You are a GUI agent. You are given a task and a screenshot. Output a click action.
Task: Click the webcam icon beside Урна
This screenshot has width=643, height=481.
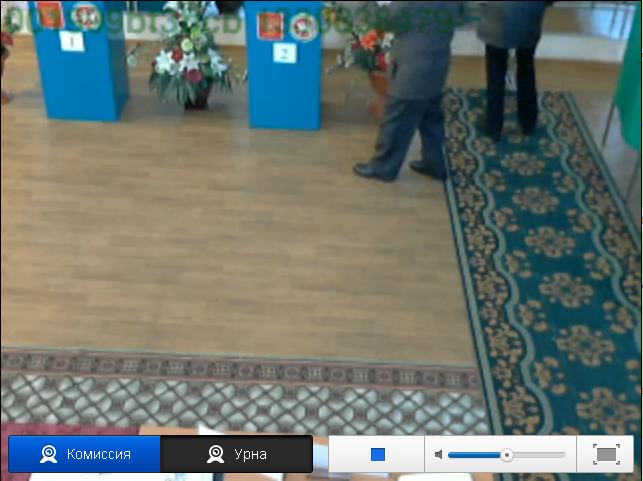pos(215,454)
